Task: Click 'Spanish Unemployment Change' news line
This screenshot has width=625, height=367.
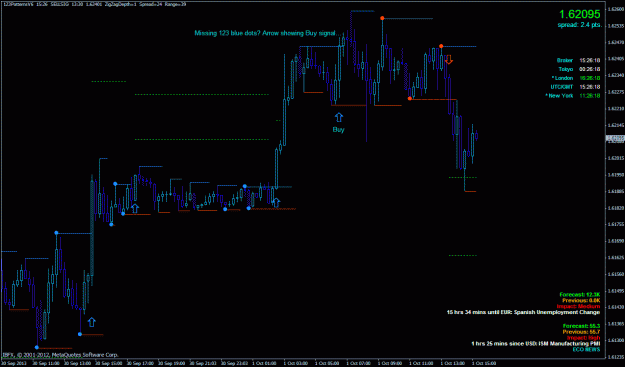Action: (523, 312)
